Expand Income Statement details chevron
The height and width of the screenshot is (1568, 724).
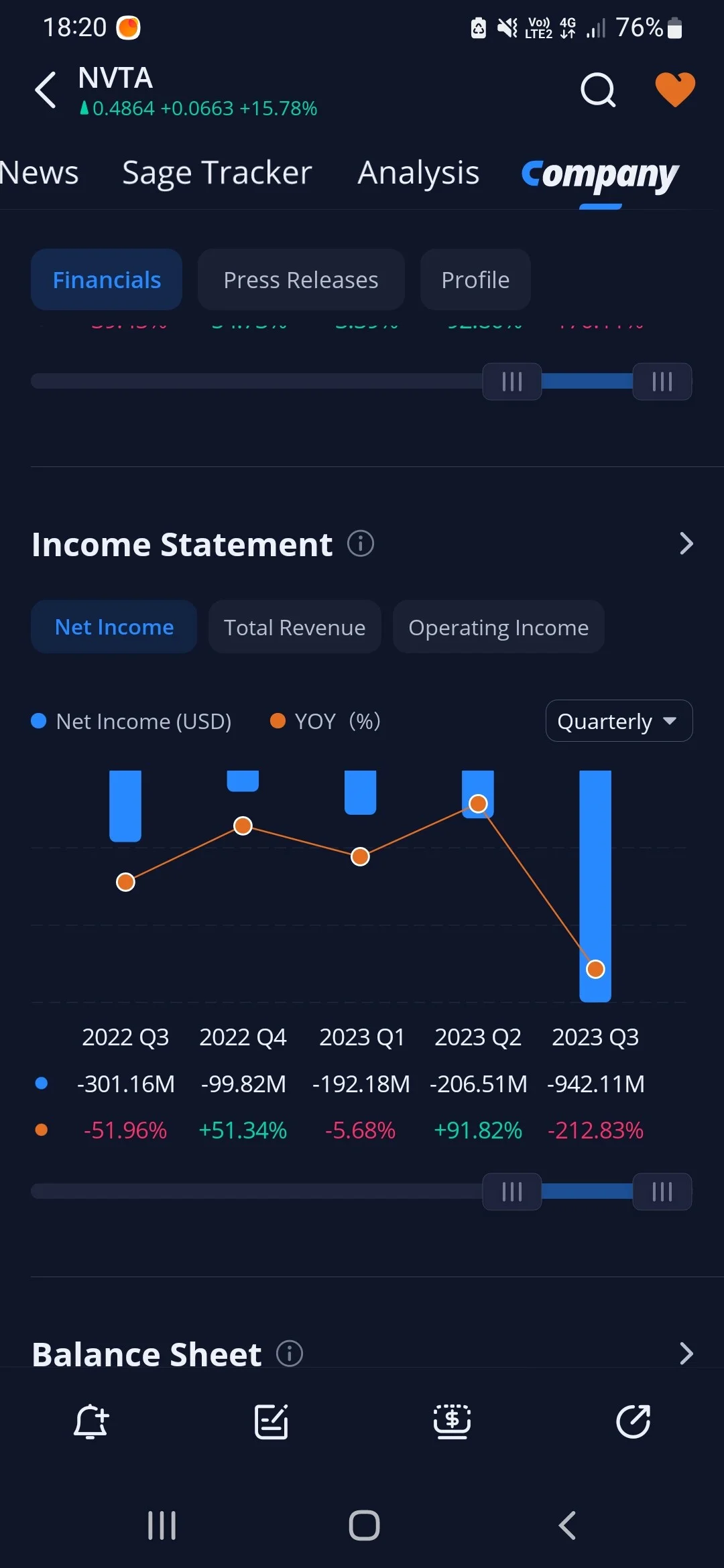coord(686,543)
